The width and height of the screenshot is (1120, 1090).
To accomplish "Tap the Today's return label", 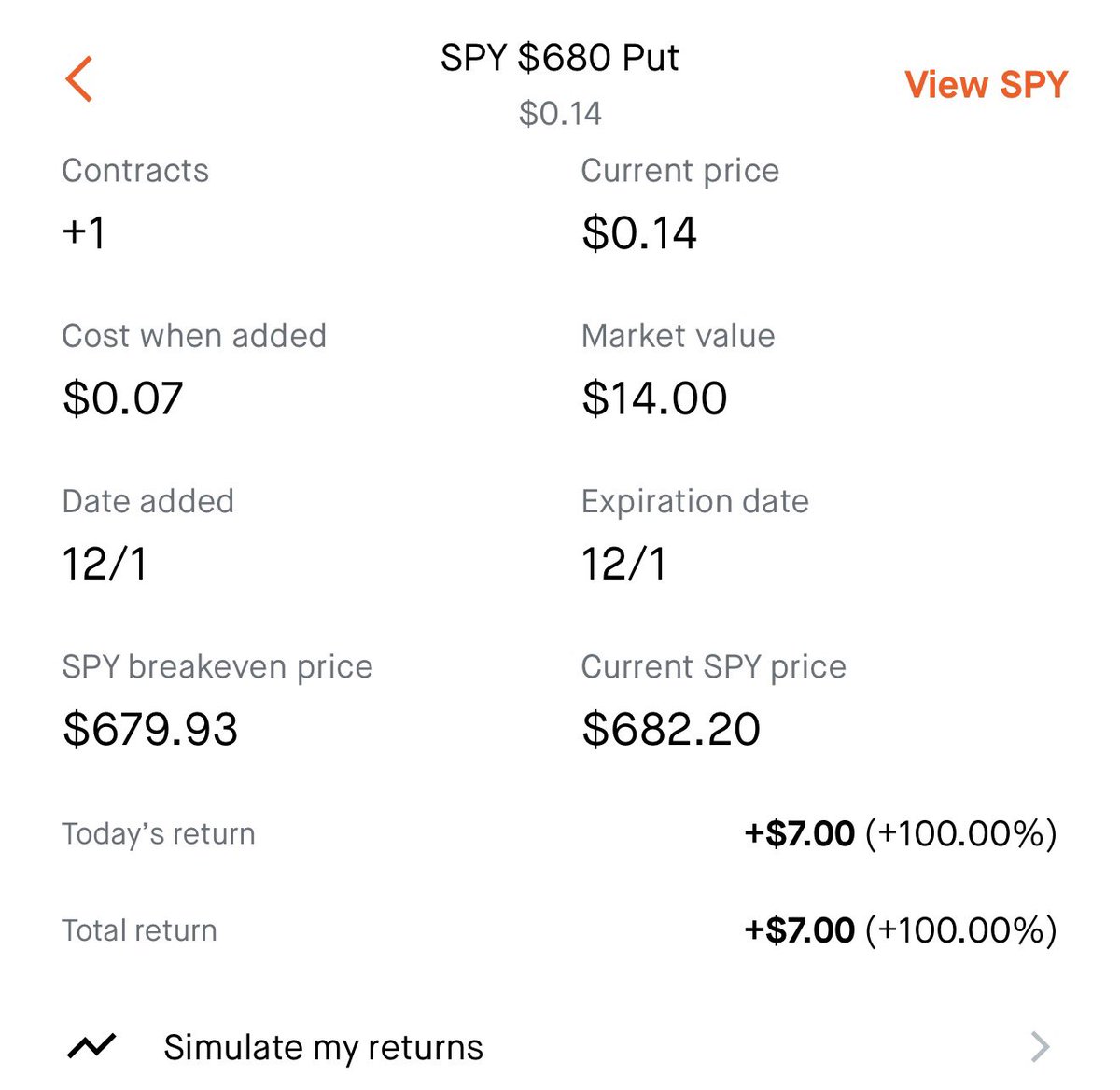I will (x=159, y=833).
